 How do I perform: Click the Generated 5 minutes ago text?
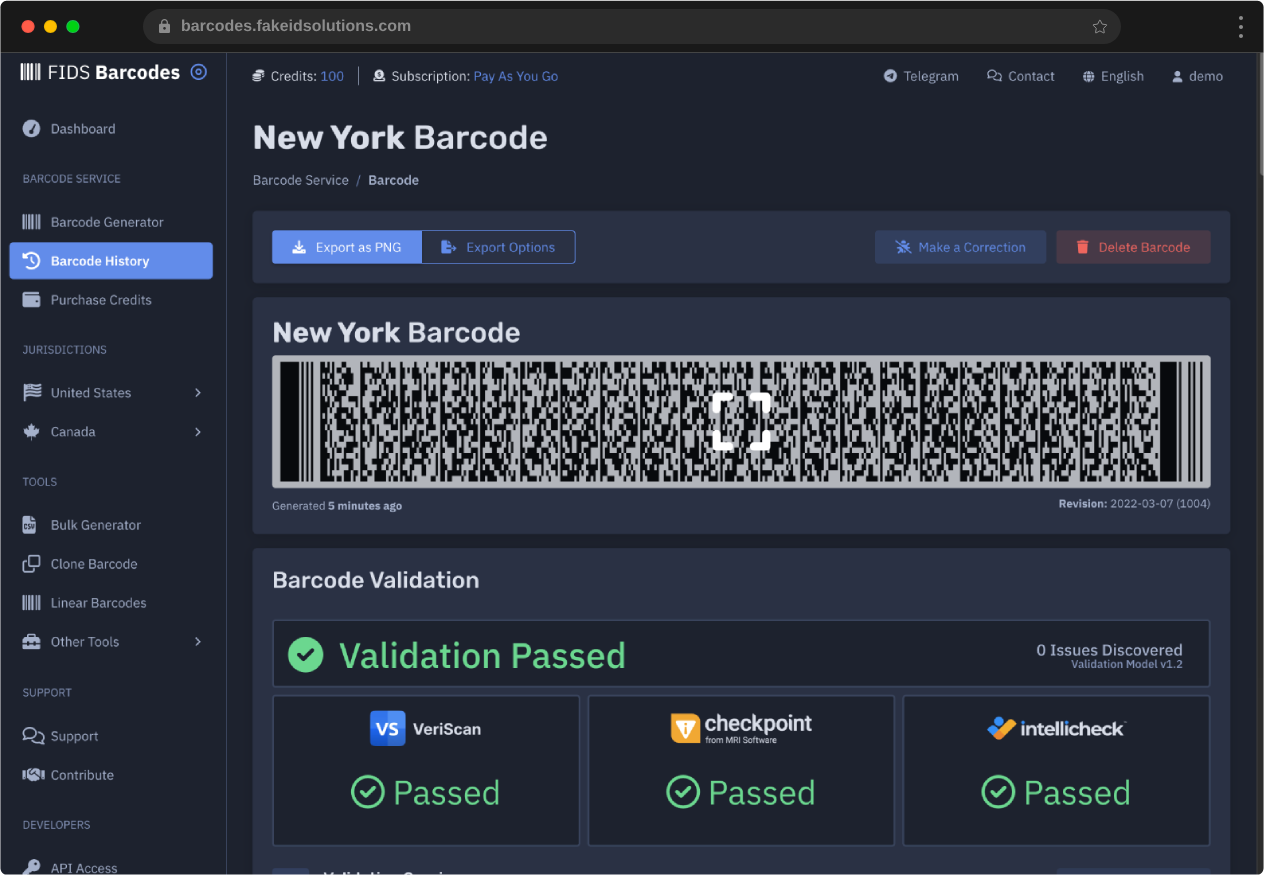pos(337,506)
